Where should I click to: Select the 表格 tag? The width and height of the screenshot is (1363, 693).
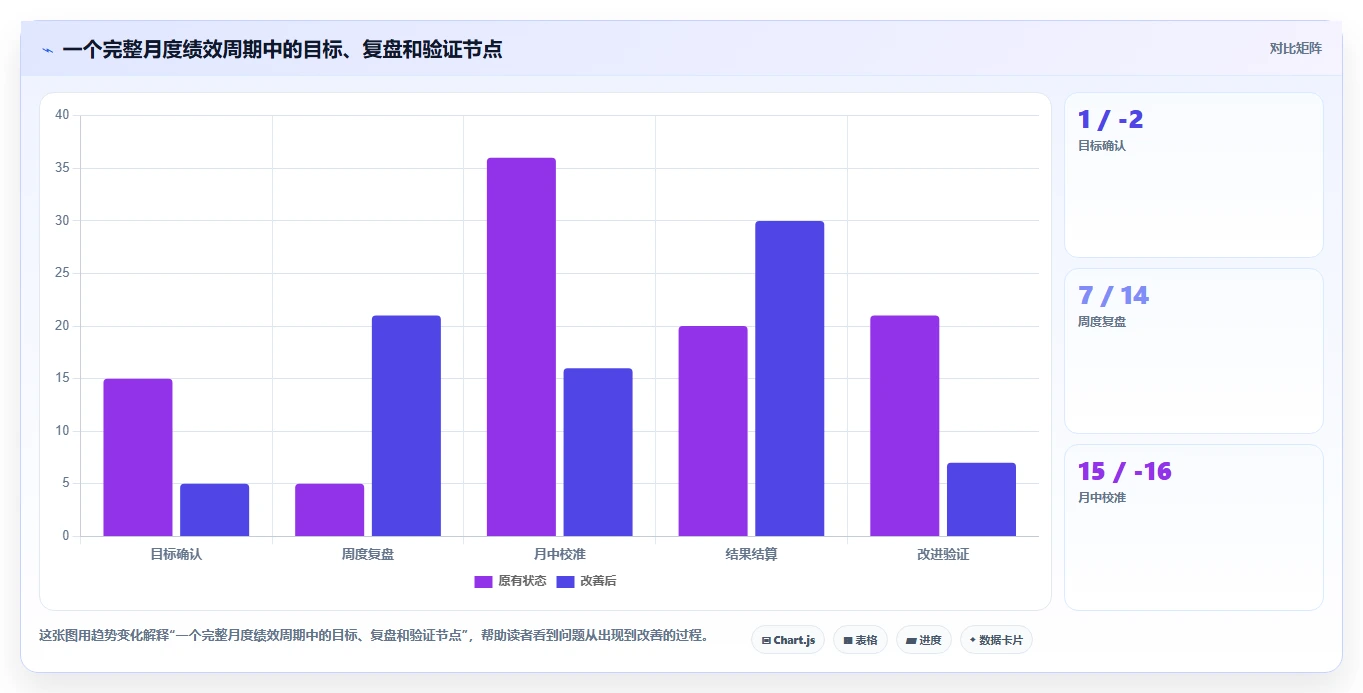tap(860, 640)
